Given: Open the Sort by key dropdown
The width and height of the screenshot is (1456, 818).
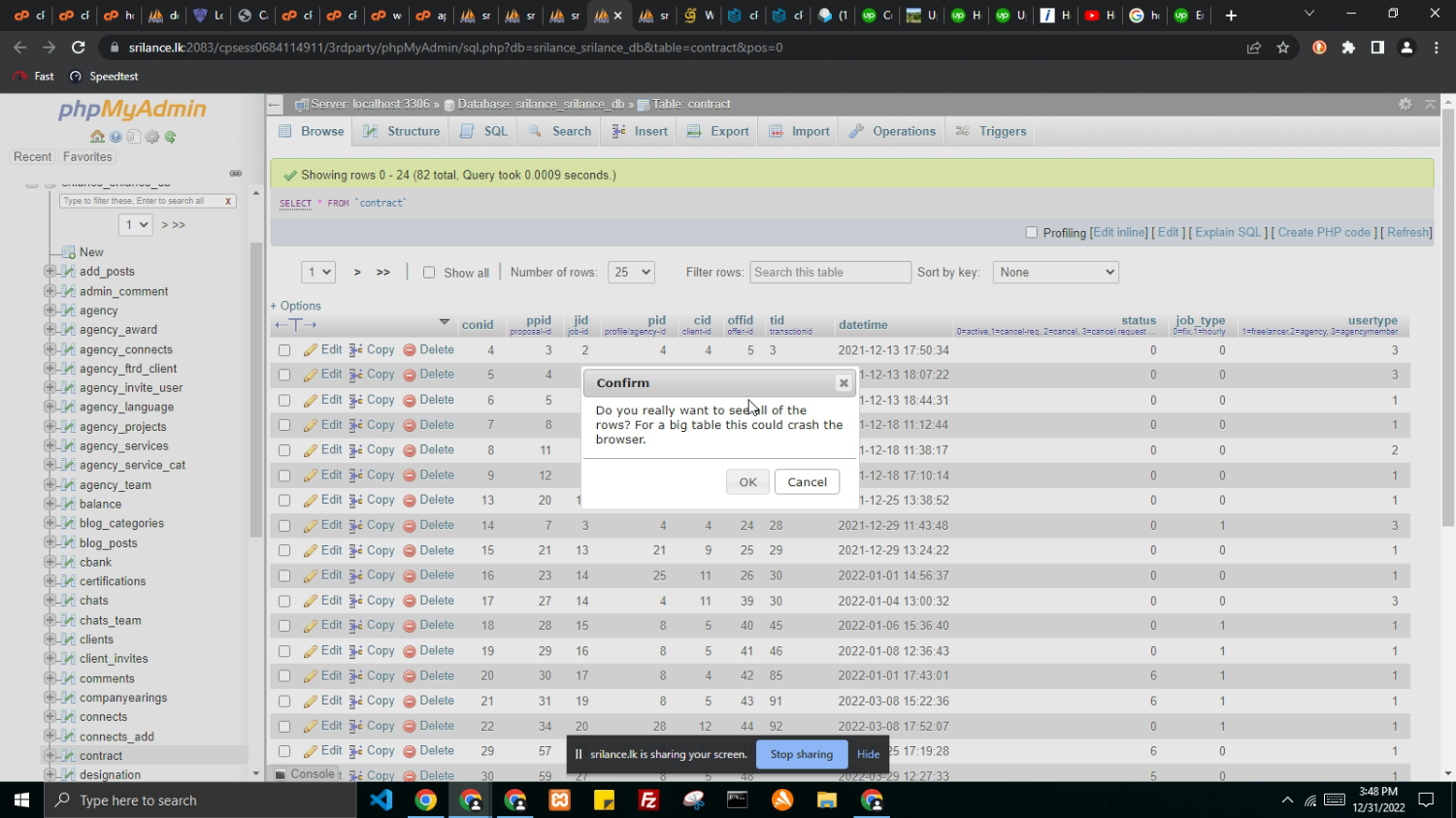Looking at the screenshot, I should coord(1055,273).
